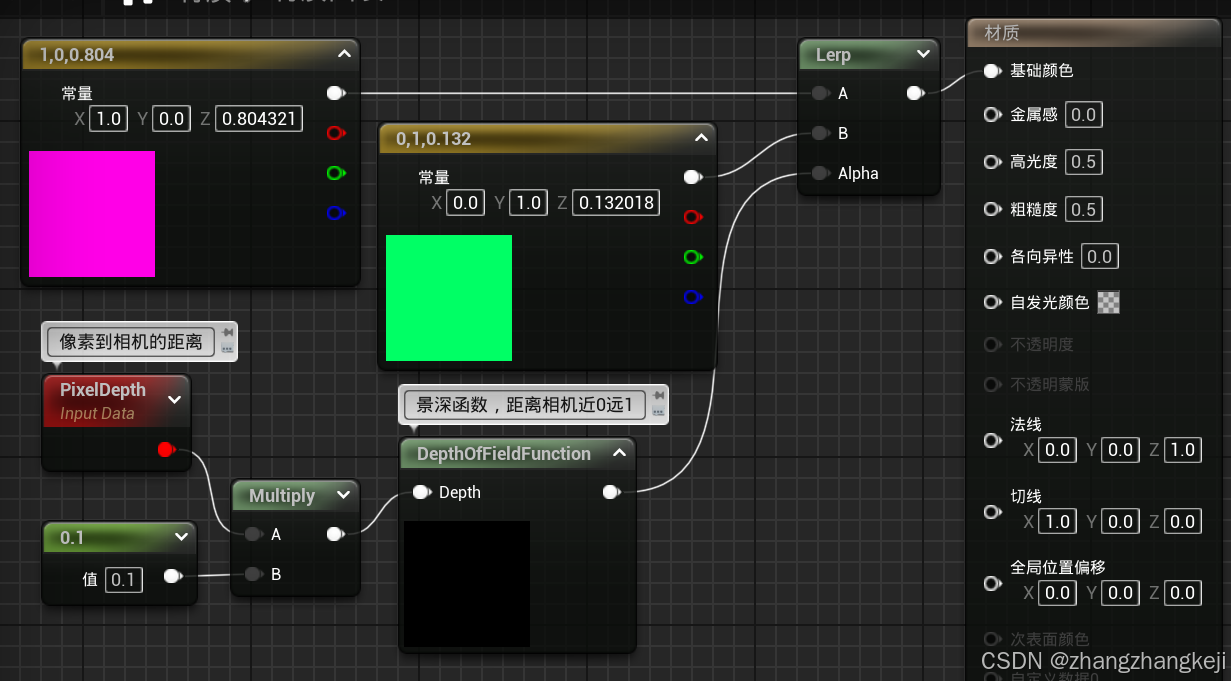Click the Multiply node B input pin
Viewport: 1231px width, 681px height.
pos(253,574)
